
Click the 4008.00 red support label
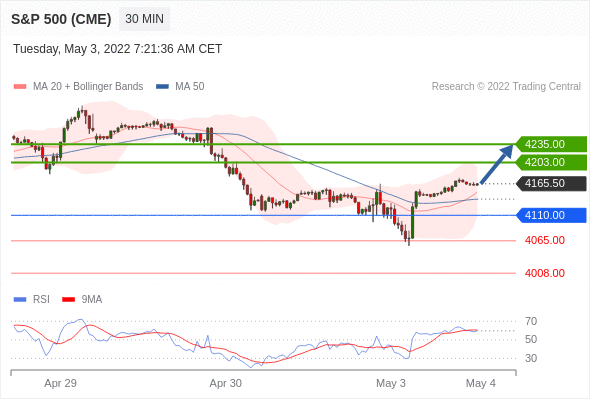coord(544,273)
